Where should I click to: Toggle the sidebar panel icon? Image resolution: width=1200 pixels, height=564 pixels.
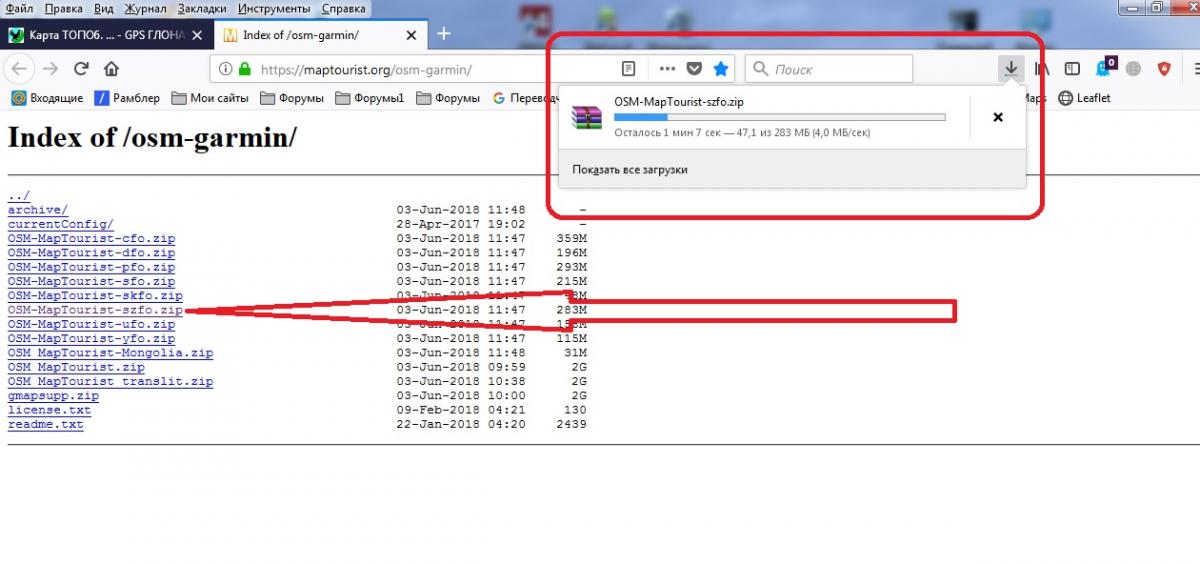pyautogui.click(x=1072, y=69)
